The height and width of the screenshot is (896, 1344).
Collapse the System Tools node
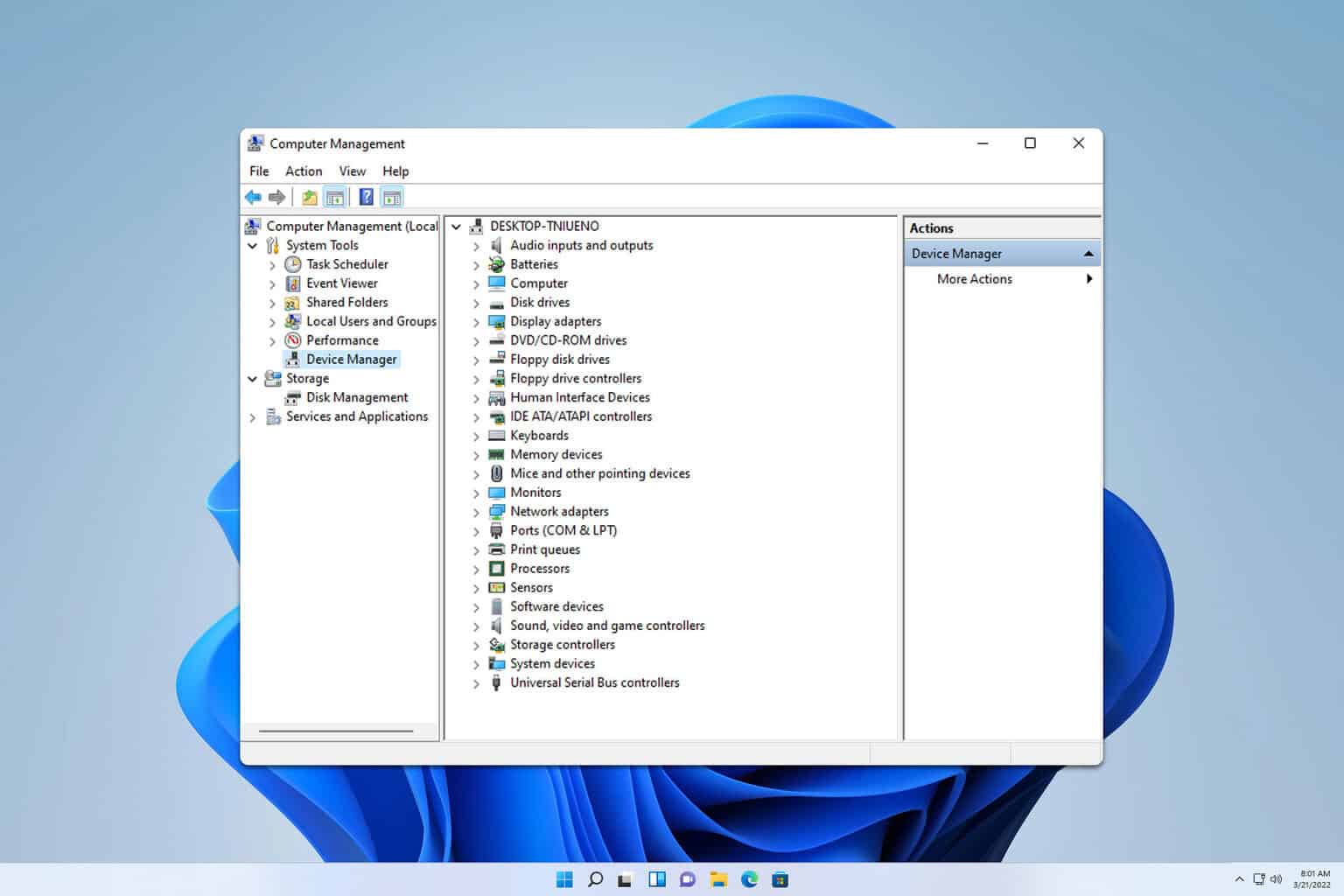pyautogui.click(x=252, y=246)
